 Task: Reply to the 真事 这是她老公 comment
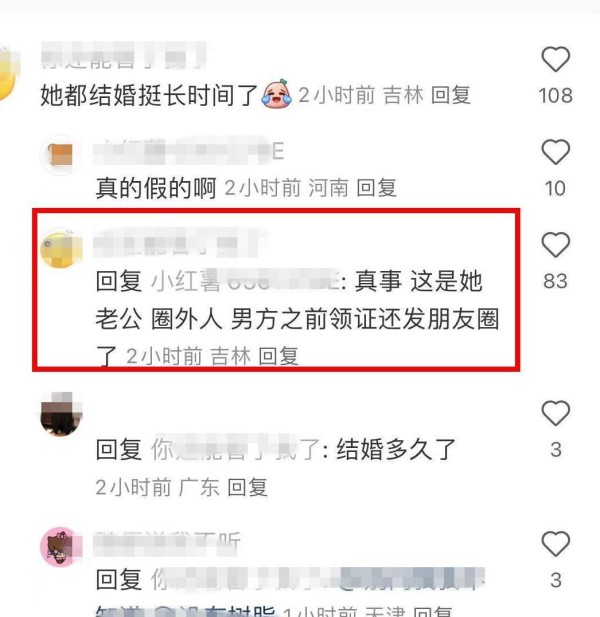278,357
